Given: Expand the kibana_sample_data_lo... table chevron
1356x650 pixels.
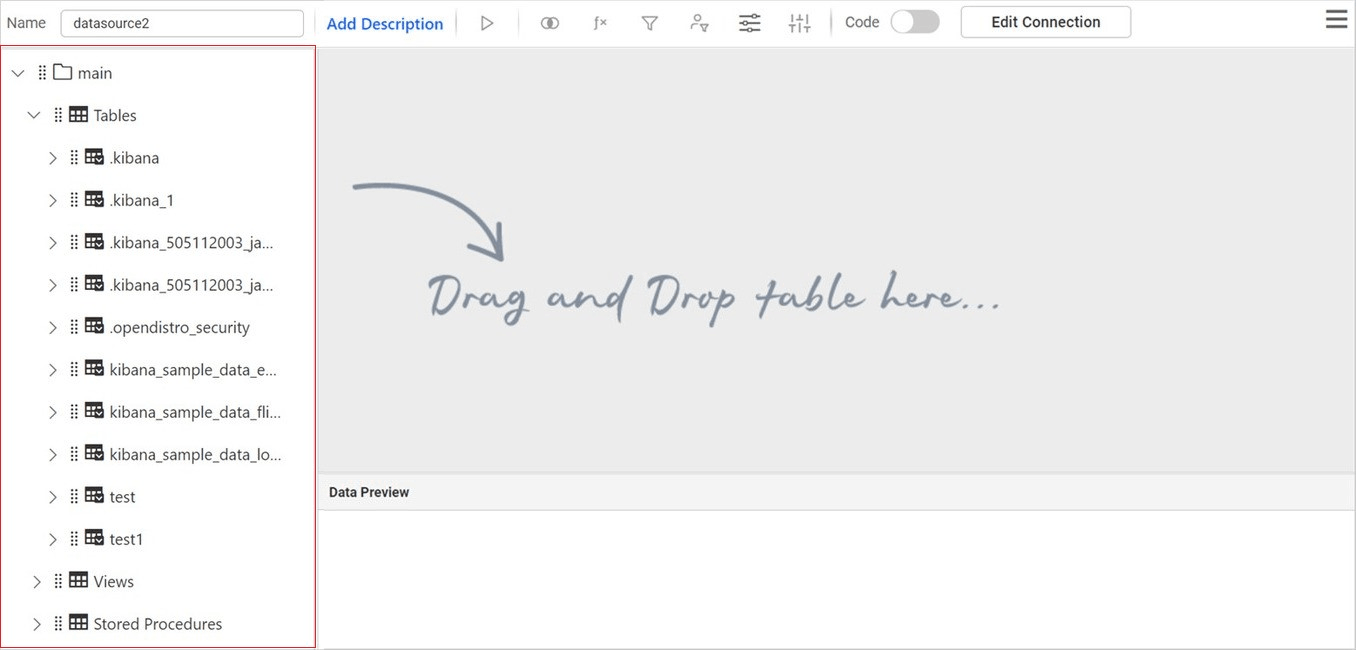Looking at the screenshot, I should pos(53,454).
